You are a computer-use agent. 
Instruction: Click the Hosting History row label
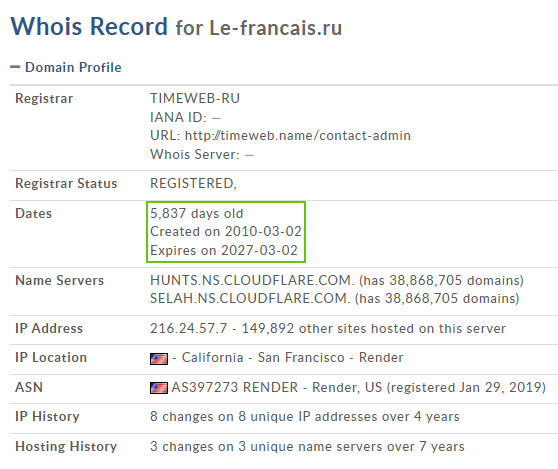coord(66,446)
